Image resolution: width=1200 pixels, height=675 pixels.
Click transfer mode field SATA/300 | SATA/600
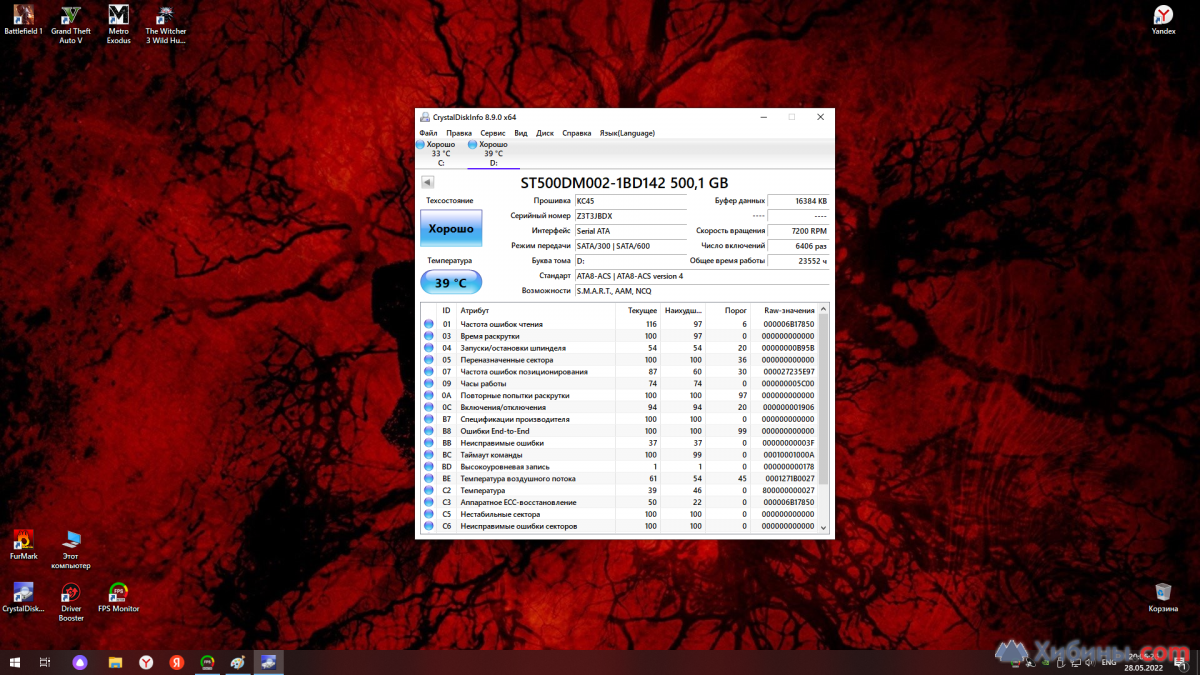[631, 246]
